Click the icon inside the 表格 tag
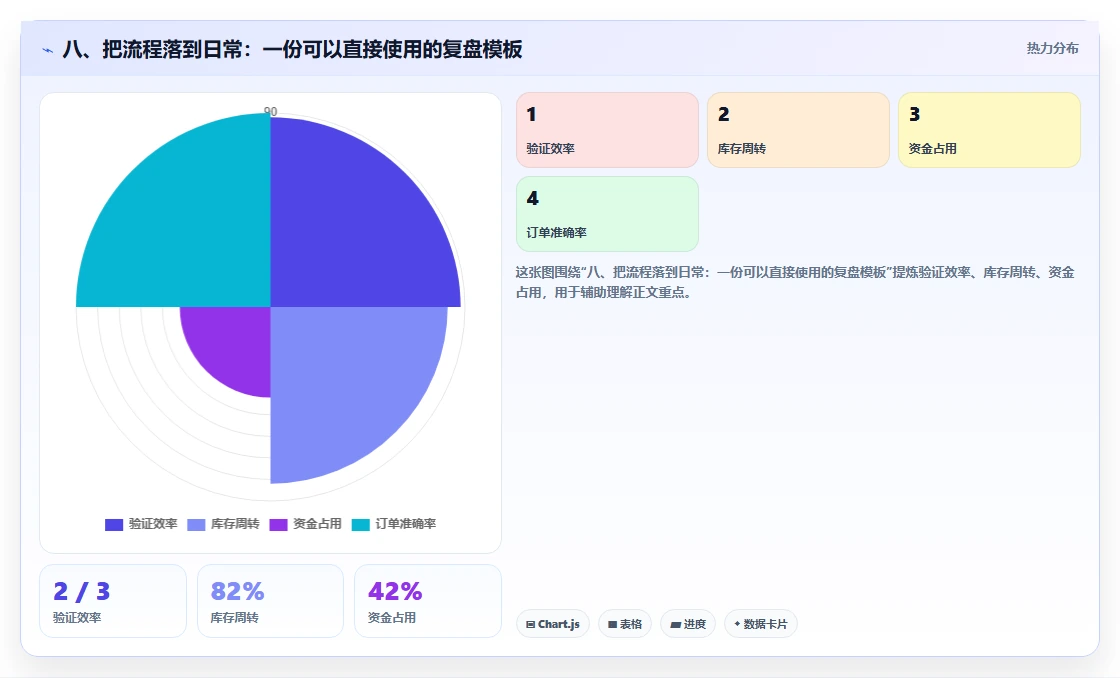Screen dimensions: 1120x678 click(612, 624)
